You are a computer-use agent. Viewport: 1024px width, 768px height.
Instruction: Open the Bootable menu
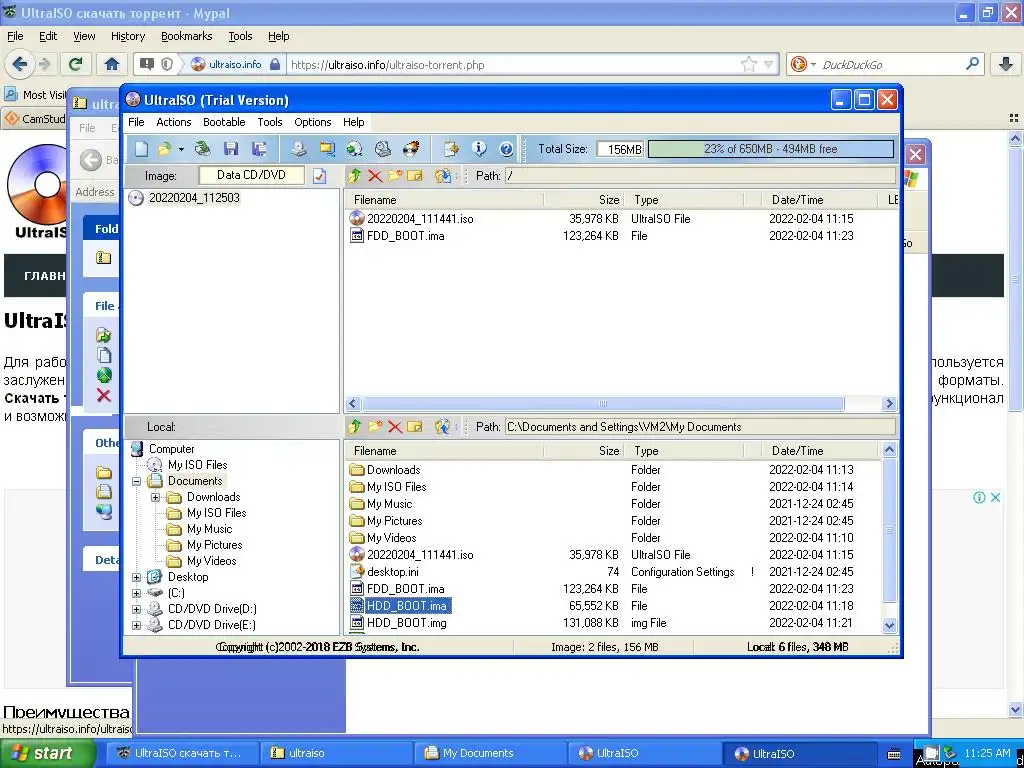(x=224, y=122)
